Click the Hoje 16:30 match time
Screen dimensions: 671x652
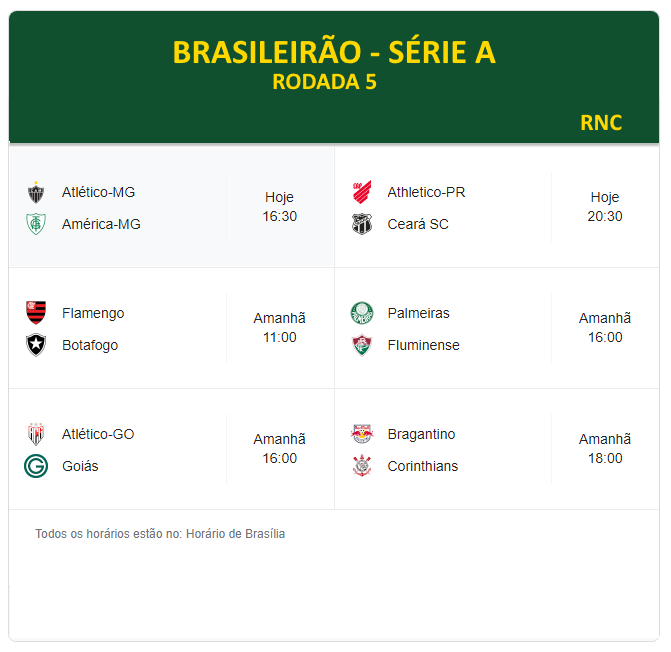coord(279,207)
